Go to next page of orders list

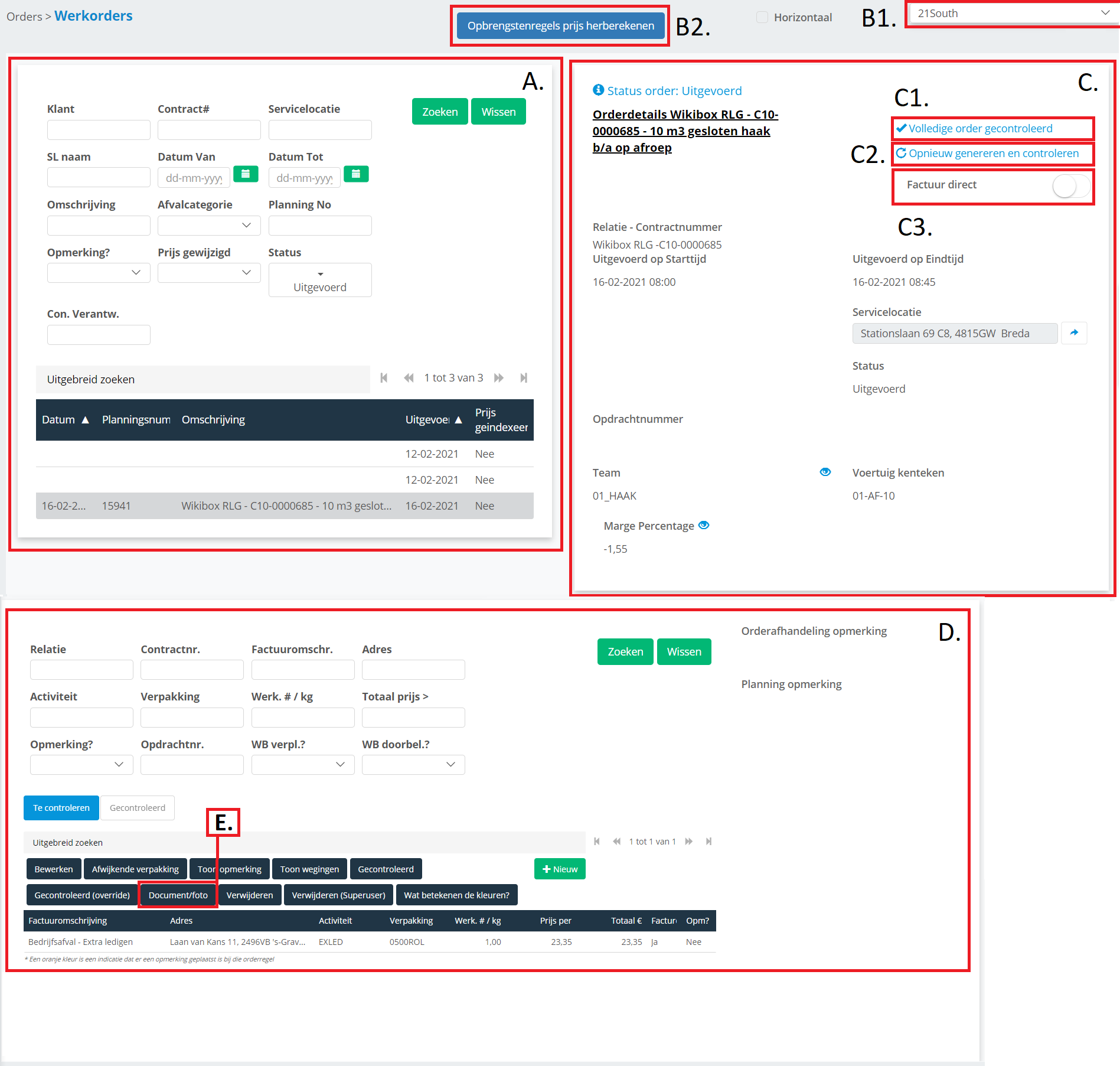(499, 378)
